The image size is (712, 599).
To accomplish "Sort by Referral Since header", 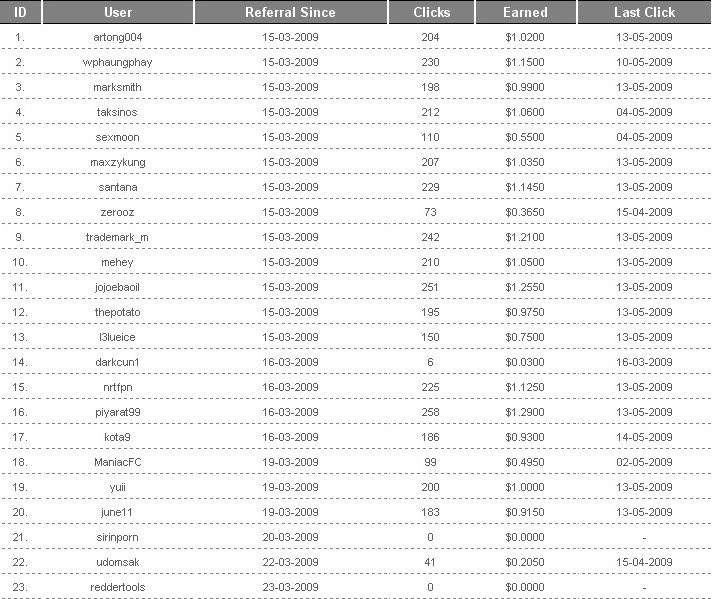I will (x=290, y=12).
